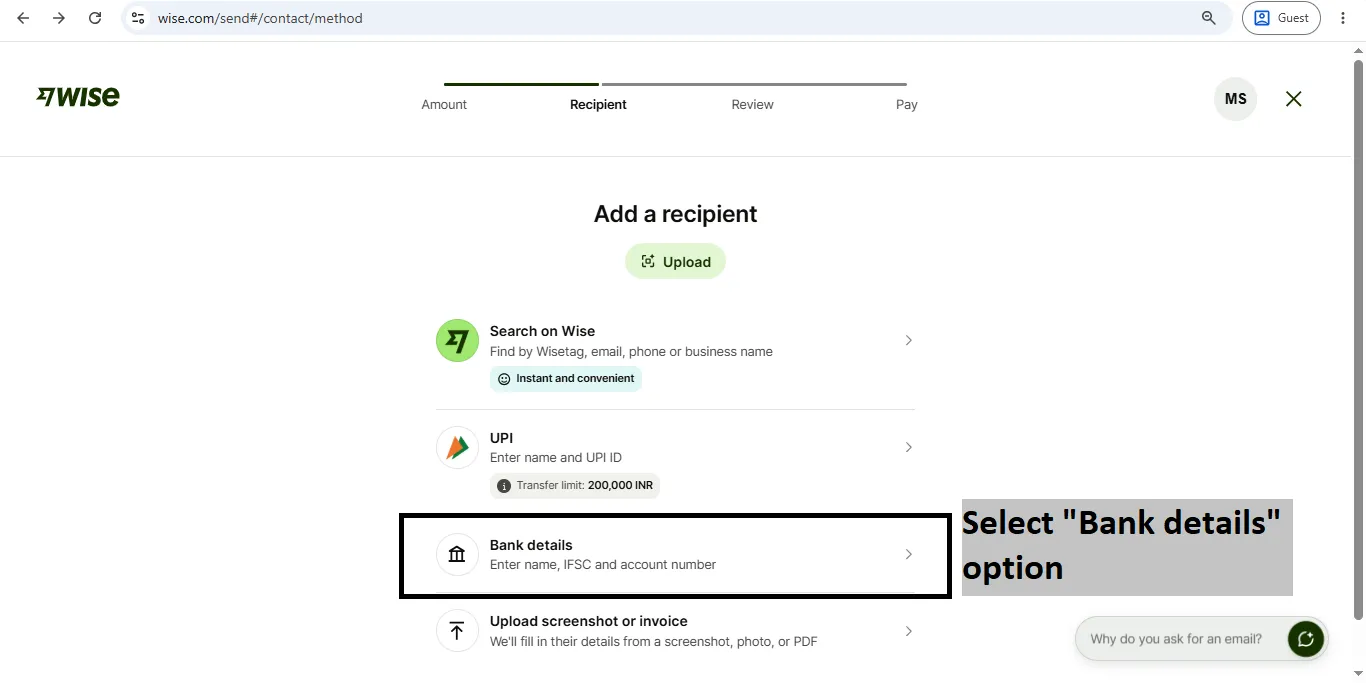1366x683 pixels.
Task: Click the bank building icon
Action: (x=457, y=554)
